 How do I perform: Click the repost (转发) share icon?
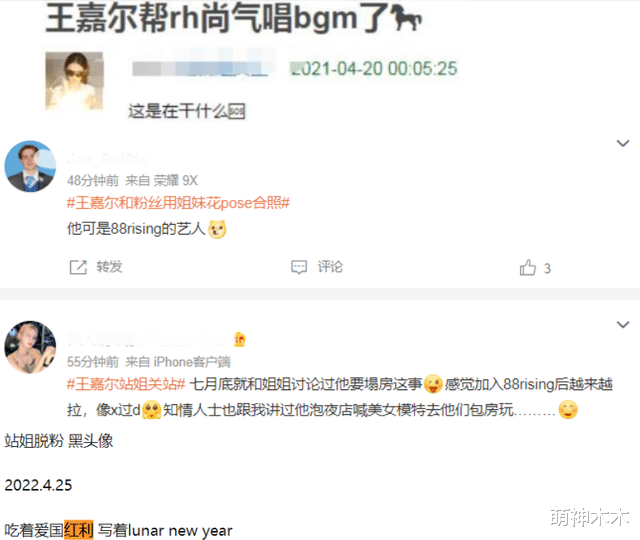pyautogui.click(x=78, y=267)
